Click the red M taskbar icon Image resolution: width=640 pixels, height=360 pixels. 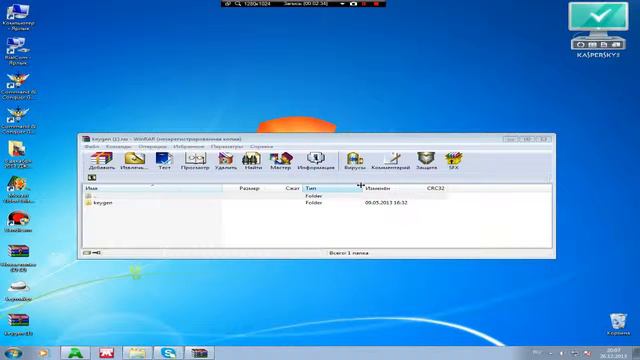click(x=107, y=353)
